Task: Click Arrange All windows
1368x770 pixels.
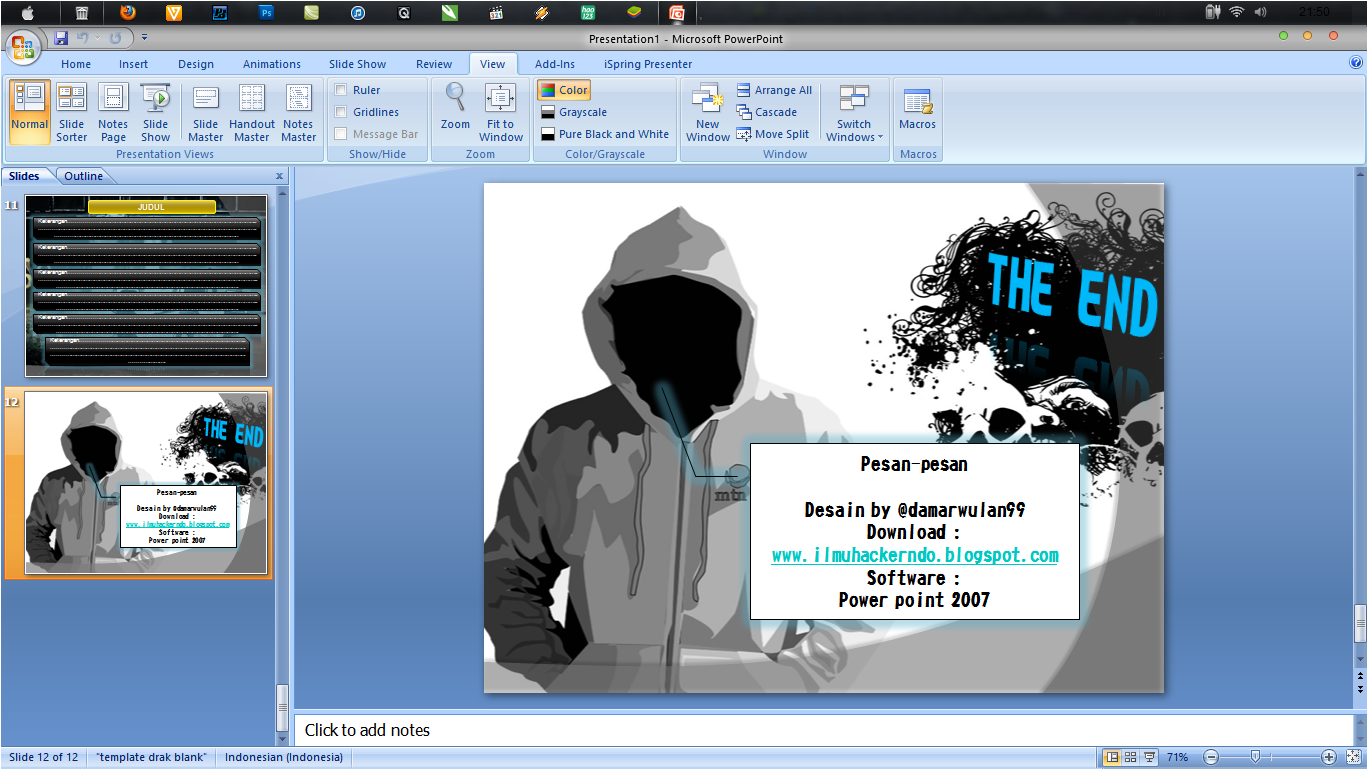Action: (x=774, y=90)
